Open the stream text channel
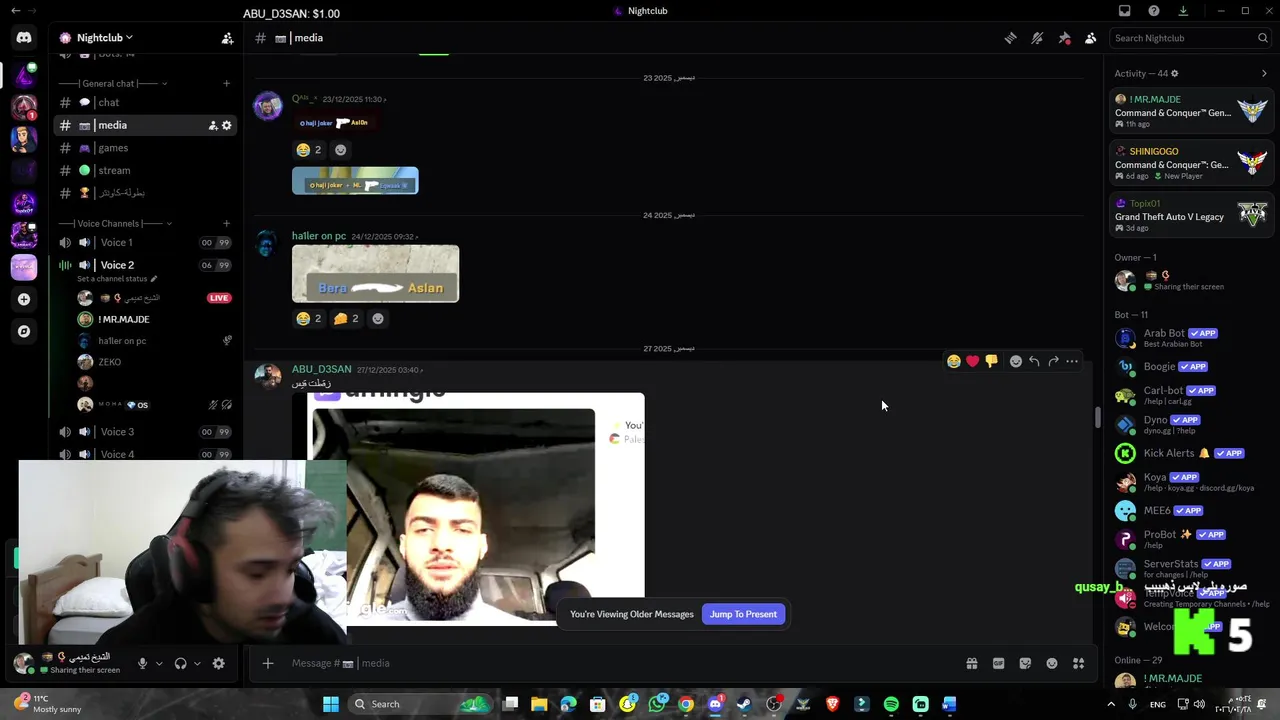 pyautogui.click(x=146, y=170)
